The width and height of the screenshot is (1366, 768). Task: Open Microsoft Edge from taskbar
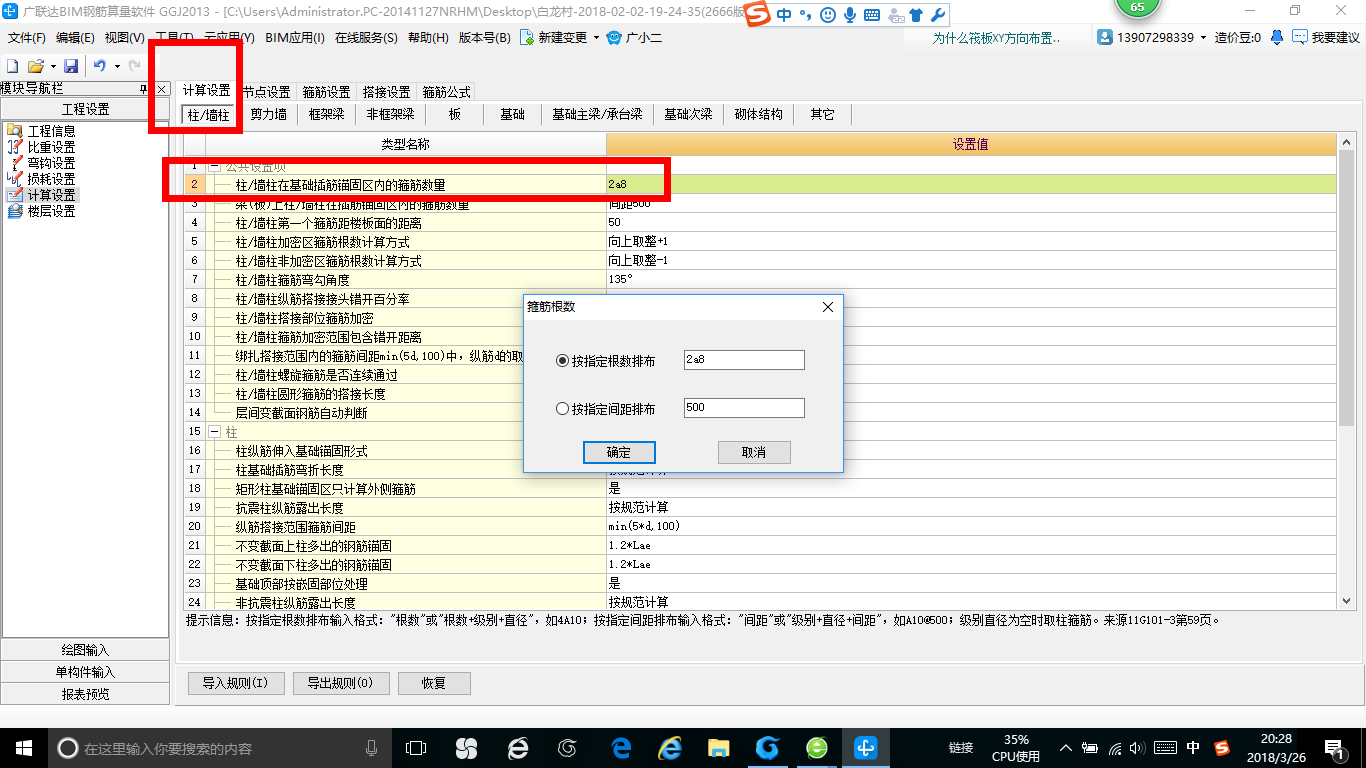pyautogui.click(x=621, y=747)
